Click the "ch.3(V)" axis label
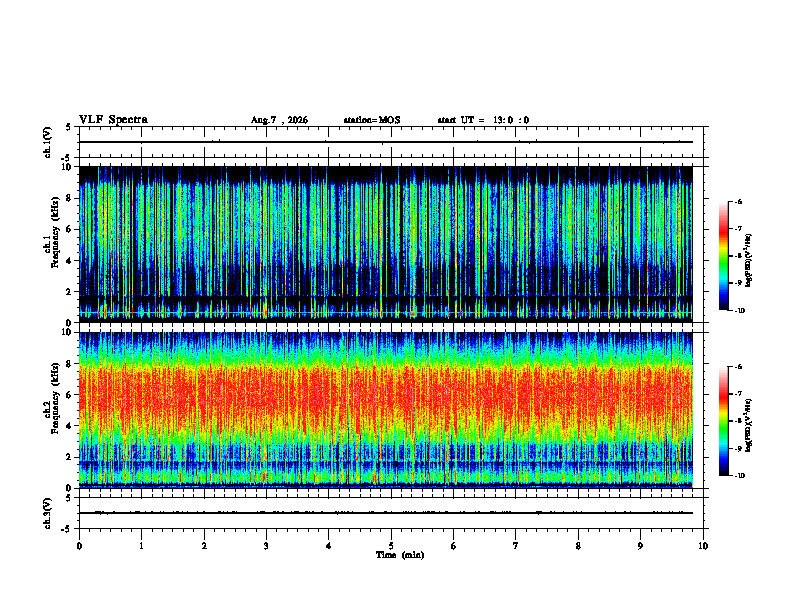This screenshot has width=792, height=612. [48, 513]
